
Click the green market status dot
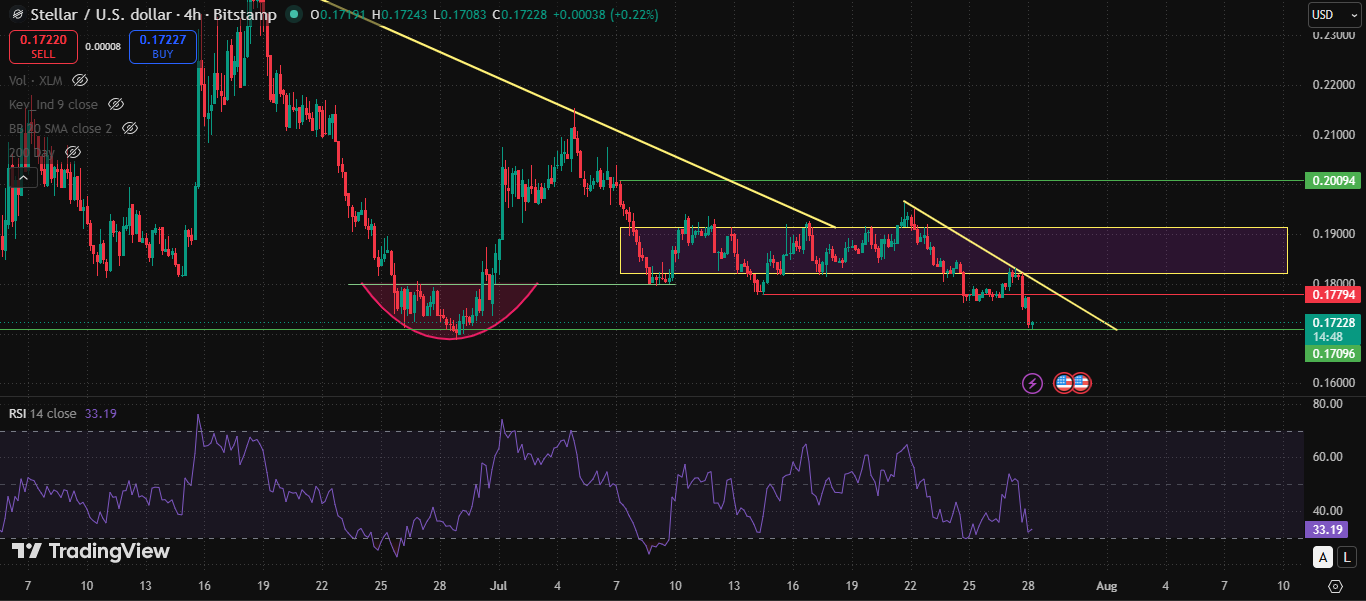pyautogui.click(x=292, y=14)
